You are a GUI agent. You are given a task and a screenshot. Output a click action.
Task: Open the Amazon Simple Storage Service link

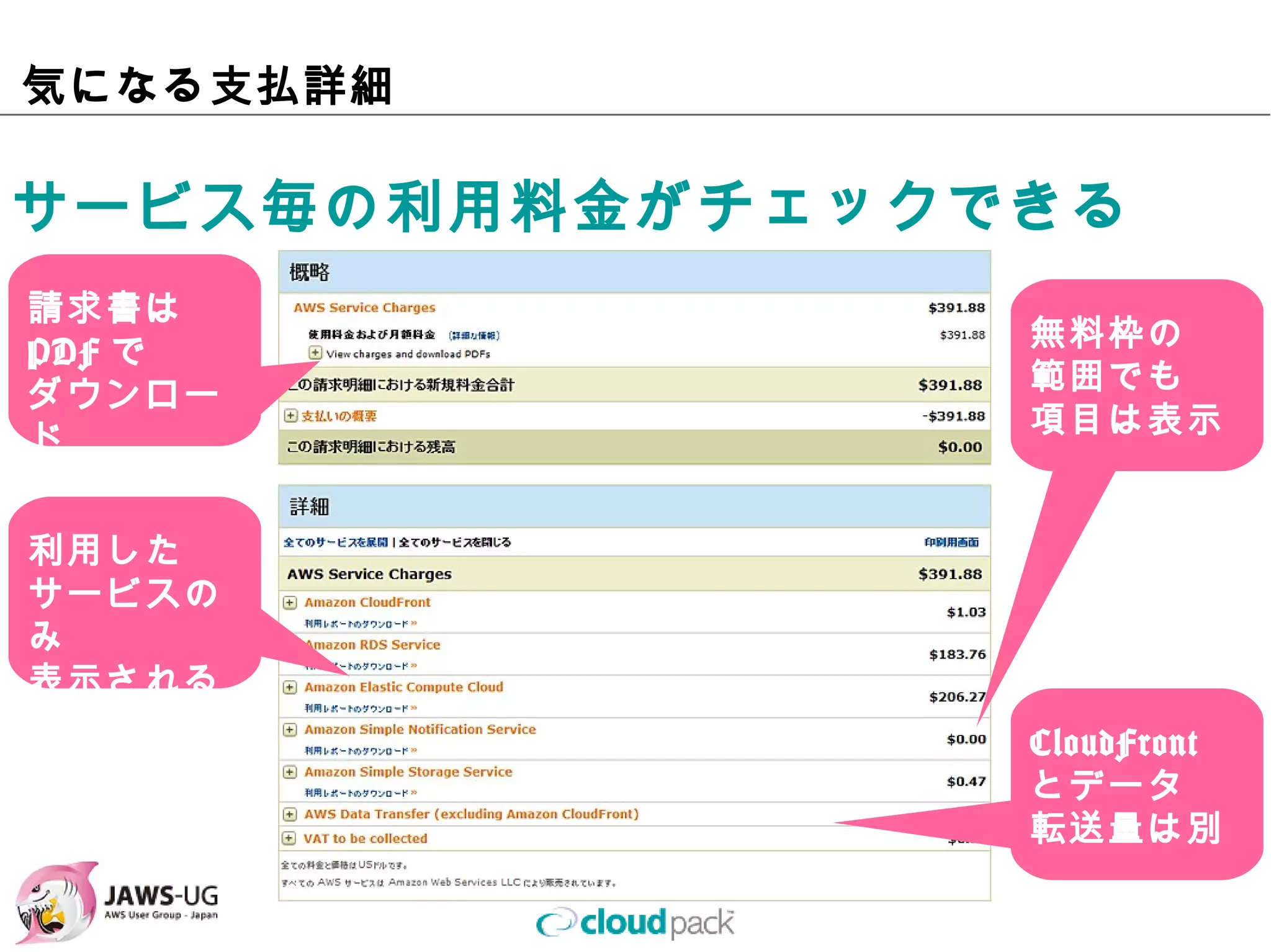point(408,772)
